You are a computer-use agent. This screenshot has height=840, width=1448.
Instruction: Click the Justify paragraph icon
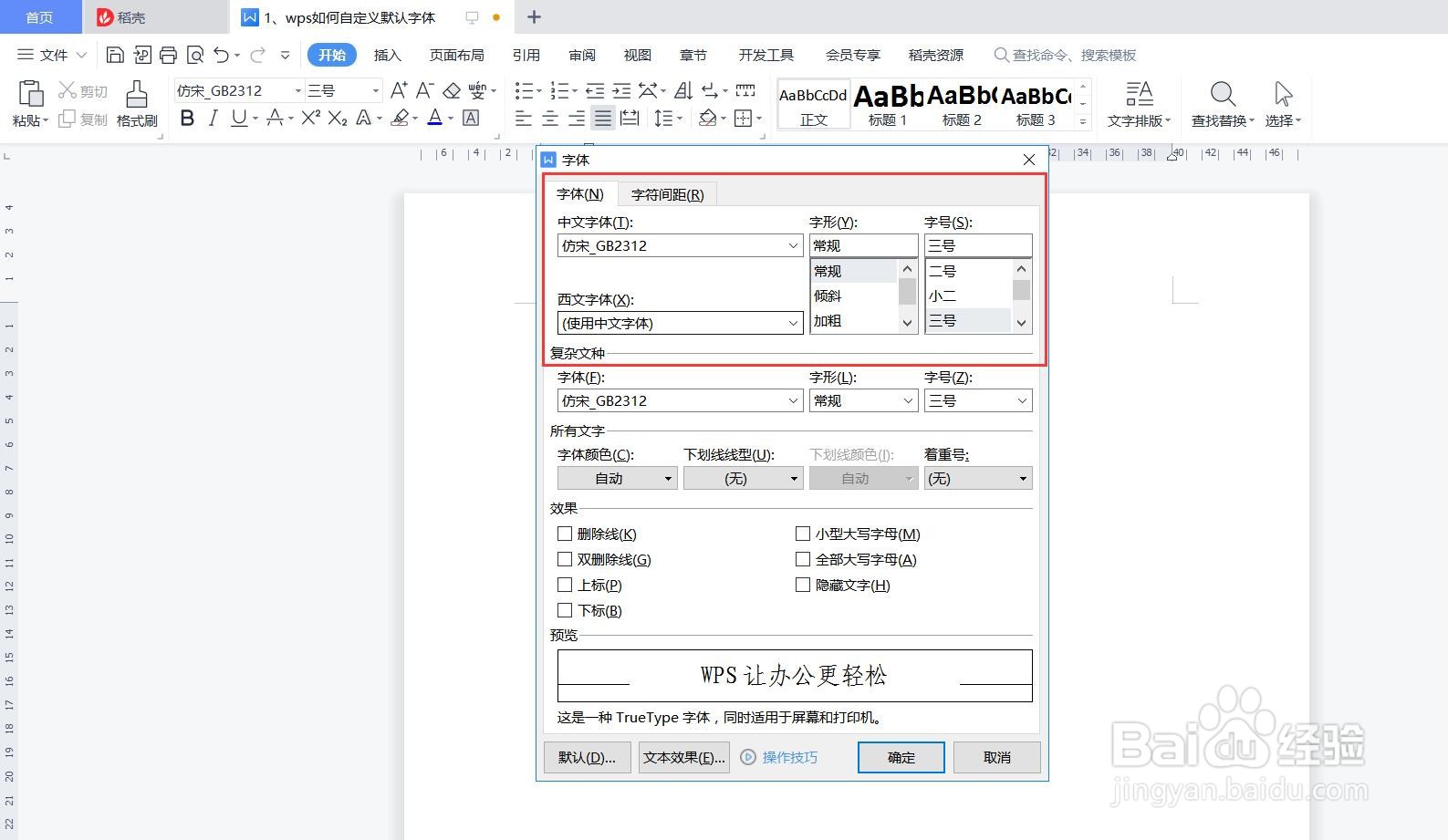coord(603,118)
